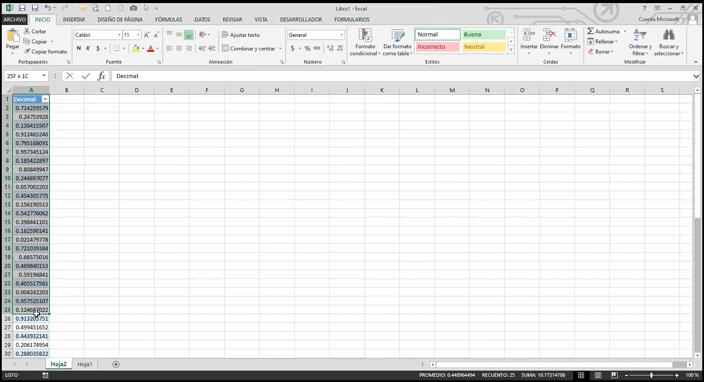704x382 pixels.
Task: Click Dar formato como tabla
Action: tap(397, 42)
